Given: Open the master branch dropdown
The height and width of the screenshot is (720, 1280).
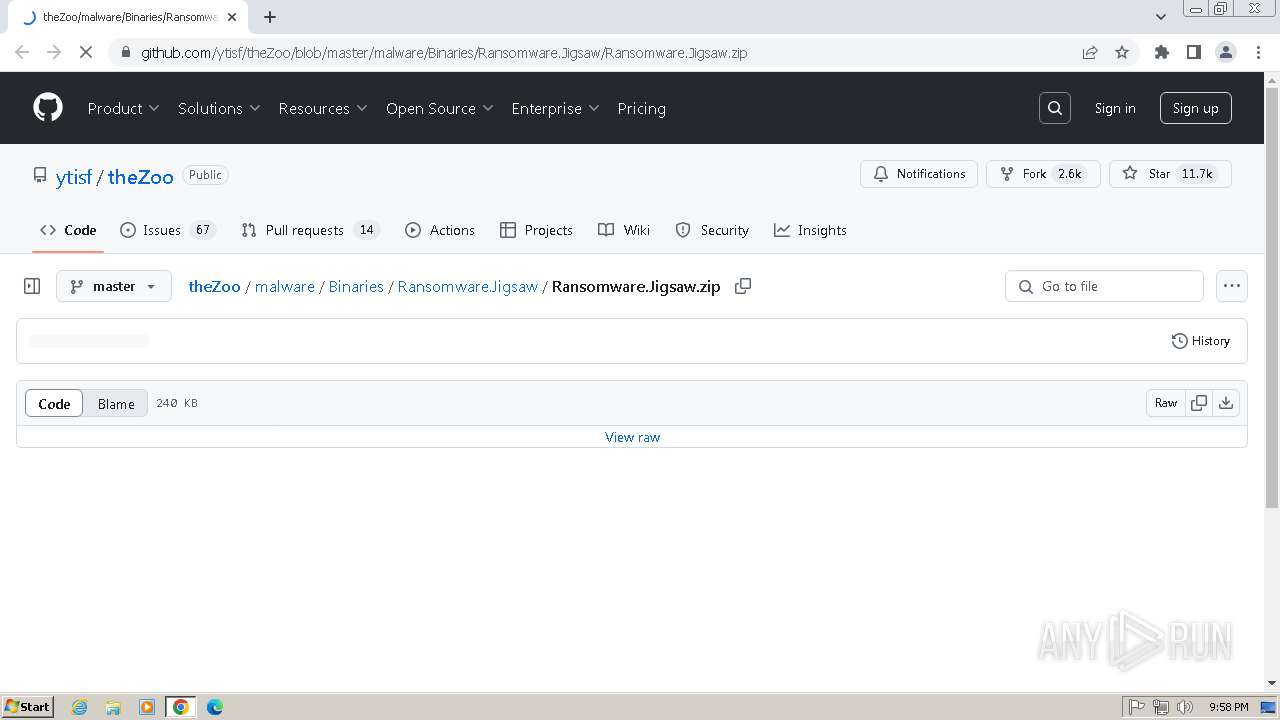Looking at the screenshot, I should point(114,286).
